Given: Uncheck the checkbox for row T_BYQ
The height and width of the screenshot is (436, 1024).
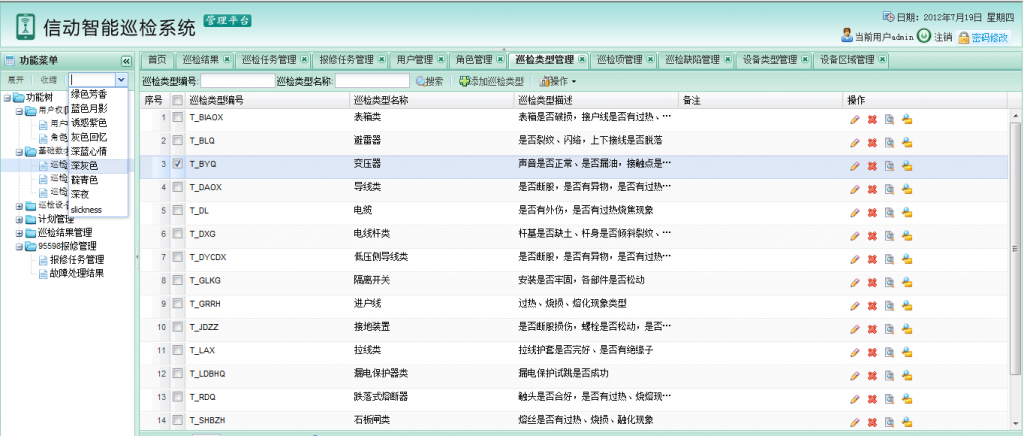Looking at the screenshot, I should click(x=177, y=164).
